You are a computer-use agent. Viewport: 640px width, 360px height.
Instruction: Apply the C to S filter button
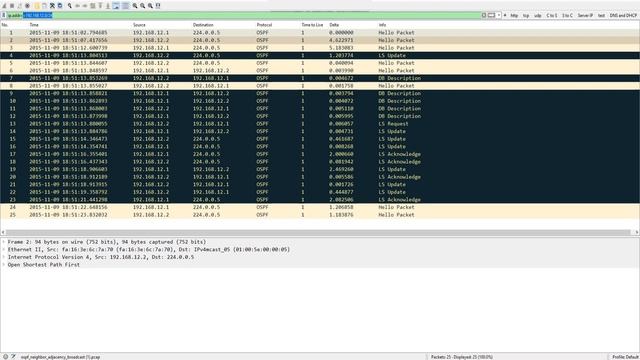click(552, 16)
